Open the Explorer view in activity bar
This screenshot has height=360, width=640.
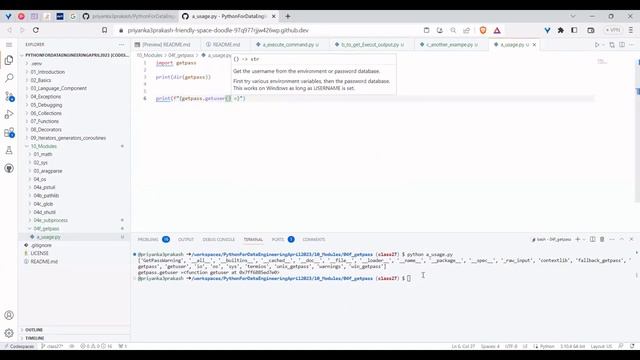(x=9, y=60)
